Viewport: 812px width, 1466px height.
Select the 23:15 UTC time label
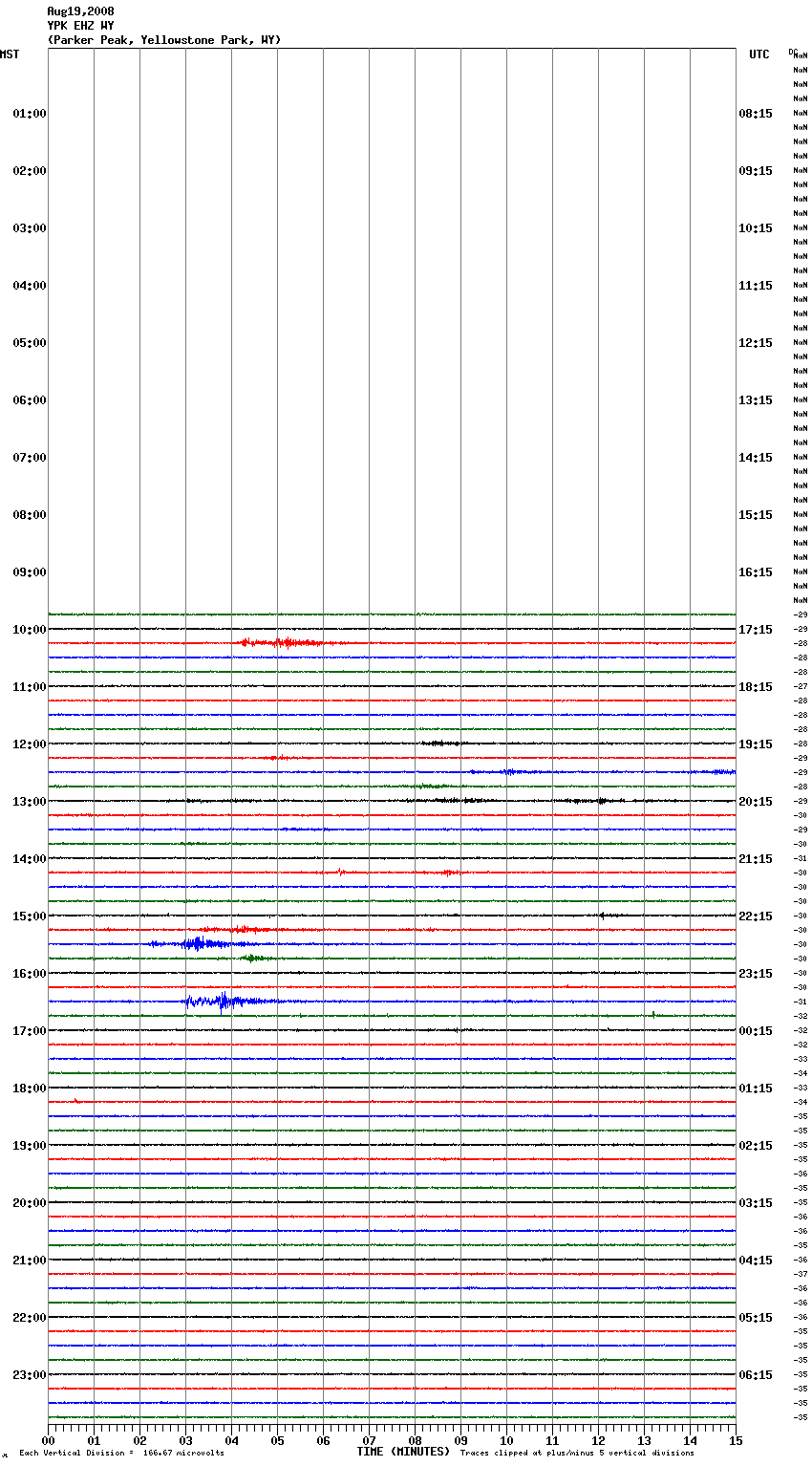(x=756, y=974)
